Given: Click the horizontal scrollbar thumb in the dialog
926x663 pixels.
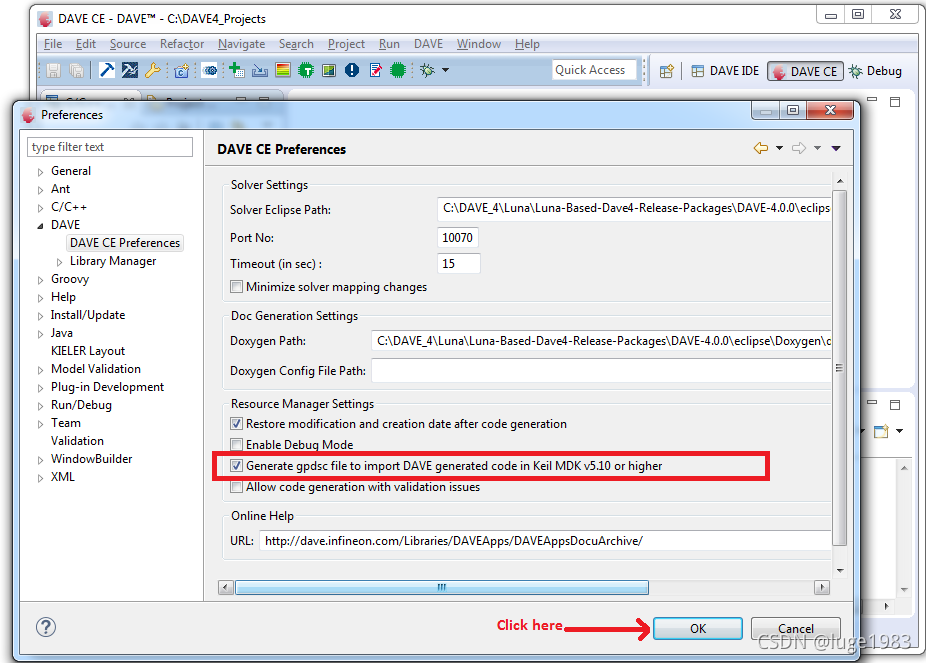Looking at the screenshot, I should click(x=442, y=587).
